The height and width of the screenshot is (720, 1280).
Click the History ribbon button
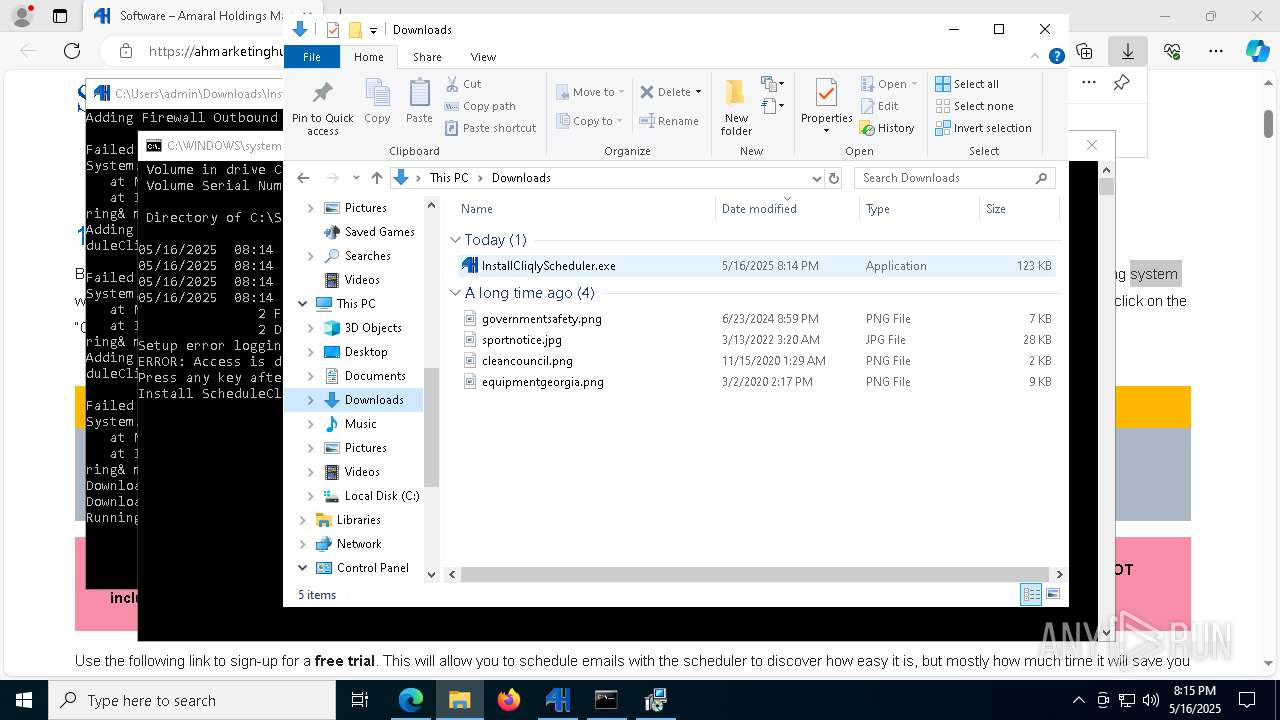click(887, 128)
